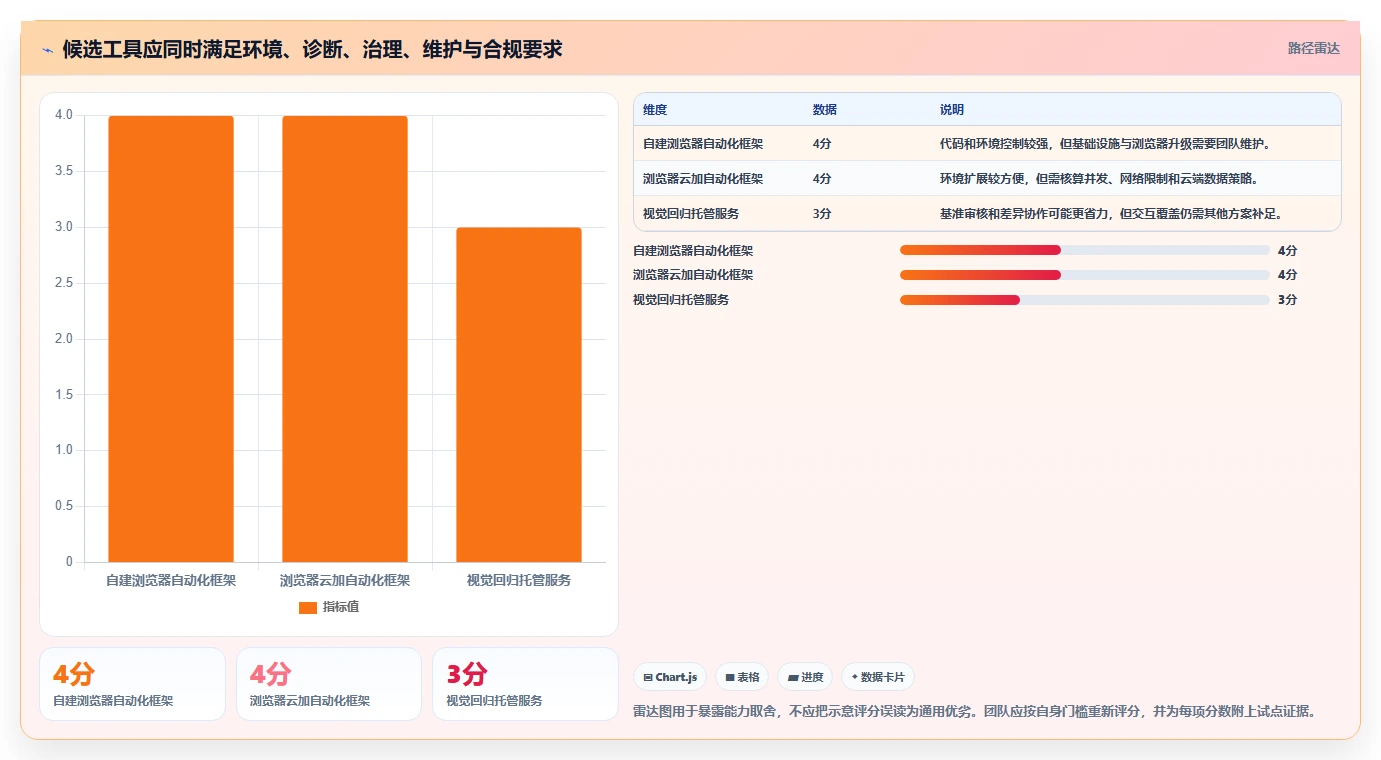
Task: Click the 2.5 y-axis tick label
Action: click(64, 283)
